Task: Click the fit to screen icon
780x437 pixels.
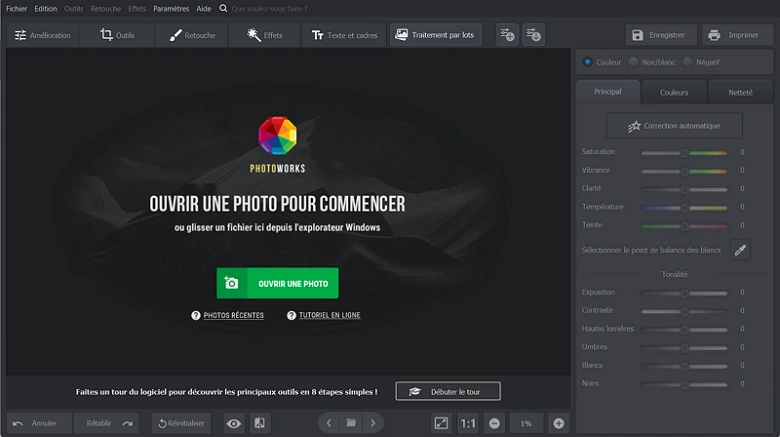Action: click(441, 423)
